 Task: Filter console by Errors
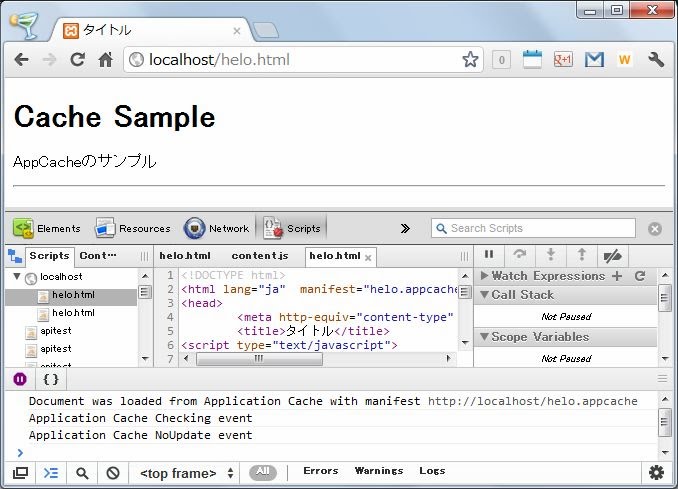coord(320,471)
